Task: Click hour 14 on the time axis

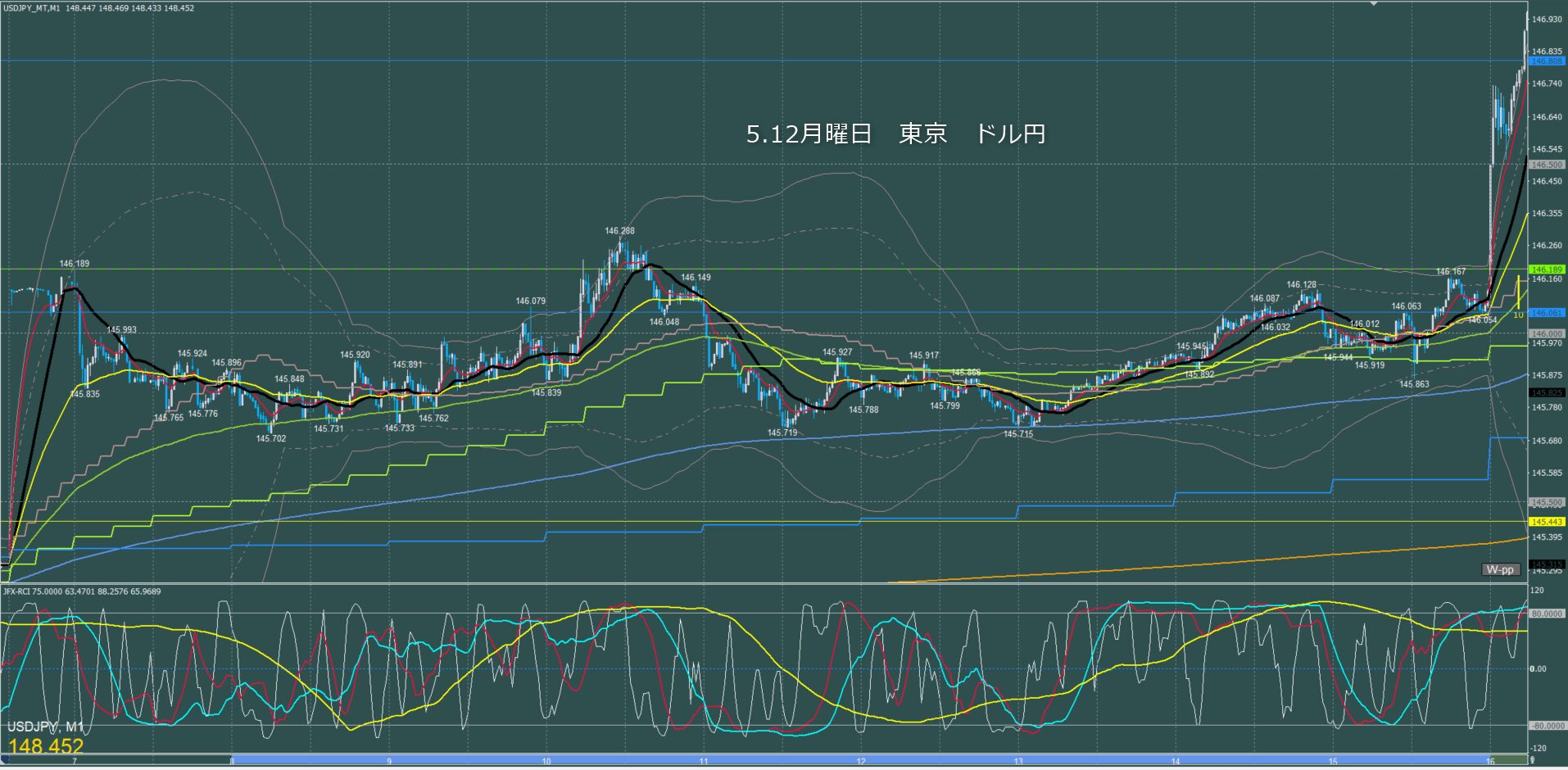Action: 1176,762
